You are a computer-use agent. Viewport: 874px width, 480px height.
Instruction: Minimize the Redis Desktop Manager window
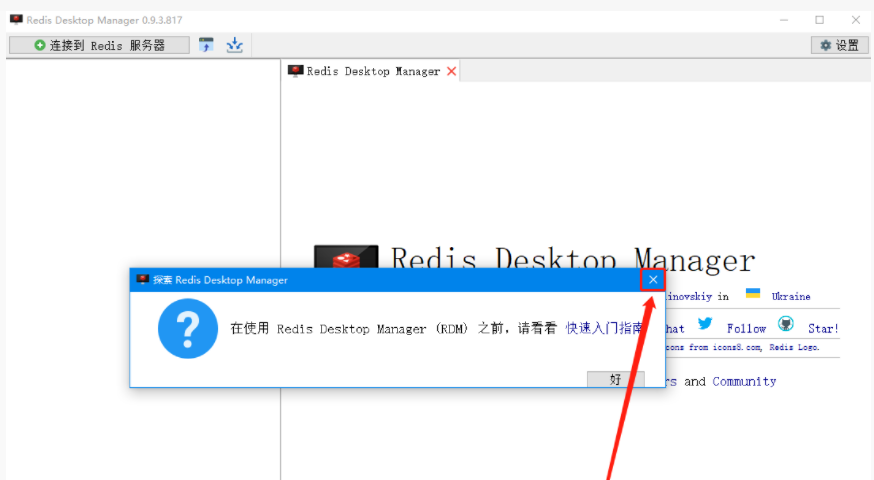click(x=784, y=20)
